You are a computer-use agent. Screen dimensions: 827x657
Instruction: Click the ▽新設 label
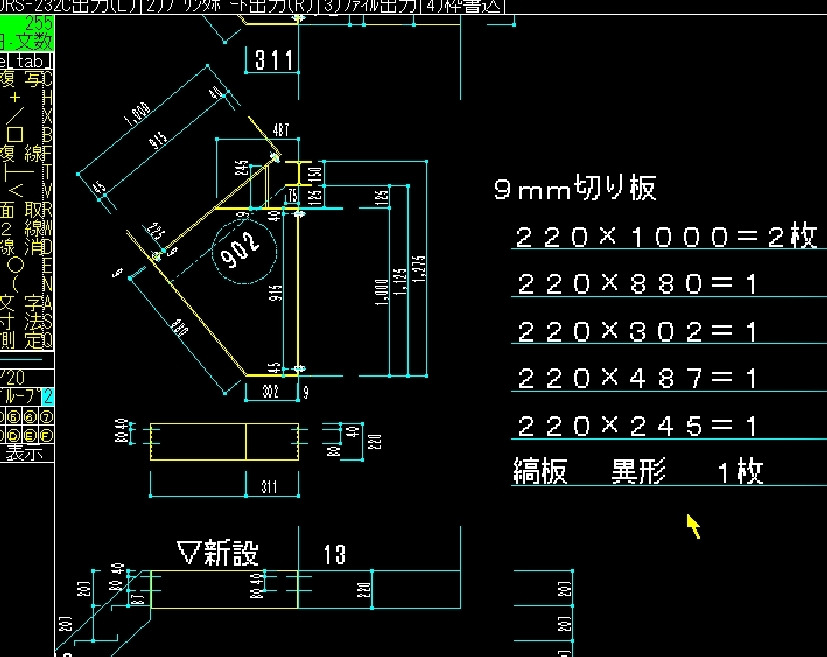coord(218,553)
